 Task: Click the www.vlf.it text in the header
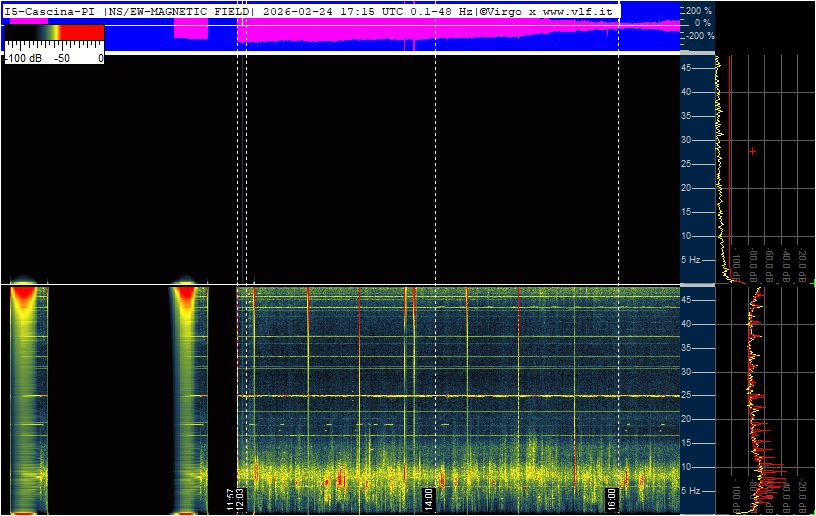579,11
